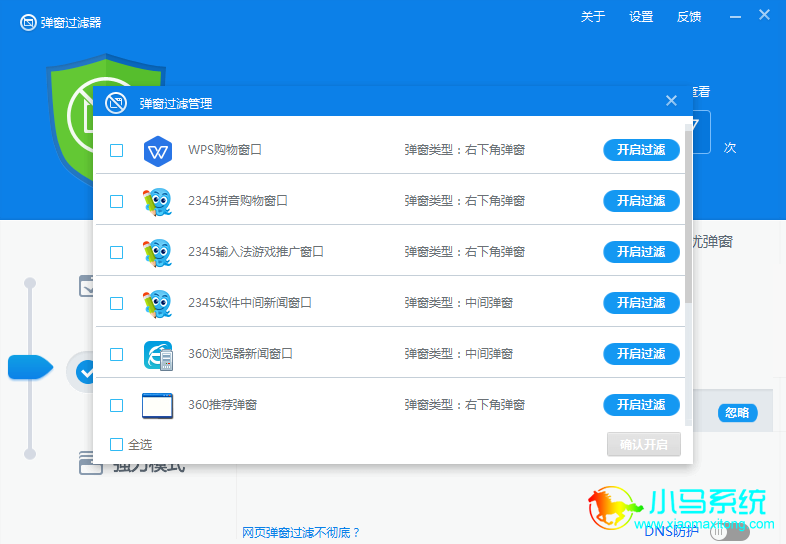The height and width of the screenshot is (544, 786).
Task: Click the 2345拼音购物窗口 name text
Action: [238, 201]
